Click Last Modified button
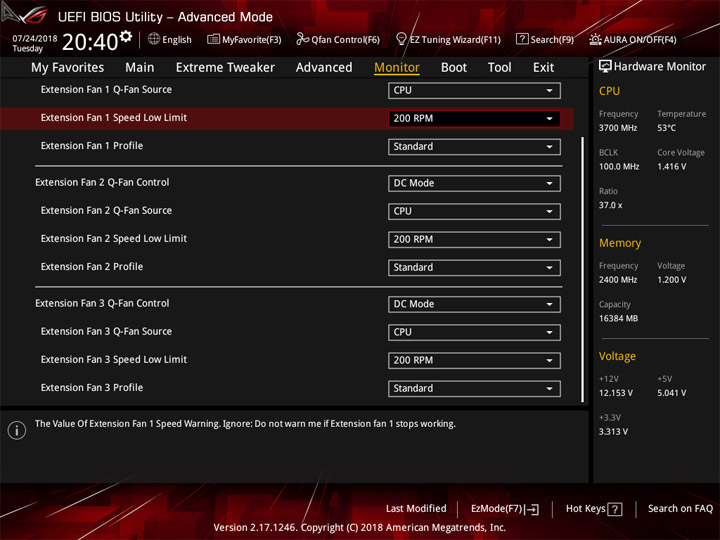 (x=416, y=508)
